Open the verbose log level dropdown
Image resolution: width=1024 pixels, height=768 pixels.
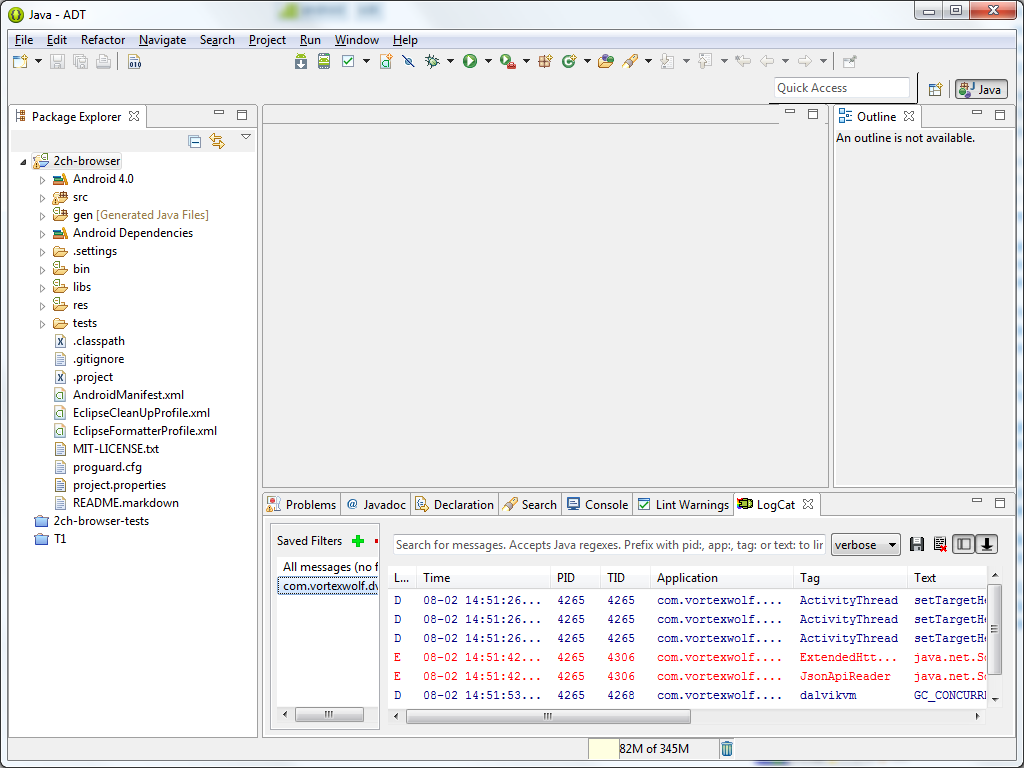[865, 545]
